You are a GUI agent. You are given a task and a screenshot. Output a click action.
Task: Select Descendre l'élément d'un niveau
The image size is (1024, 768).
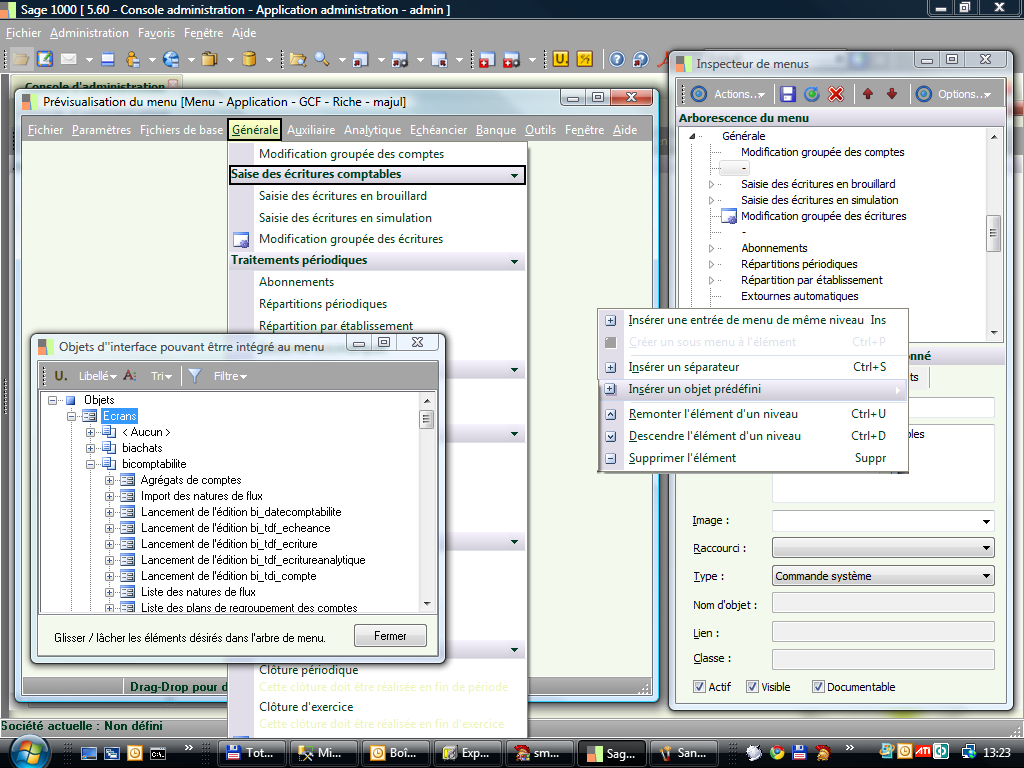coord(753,436)
